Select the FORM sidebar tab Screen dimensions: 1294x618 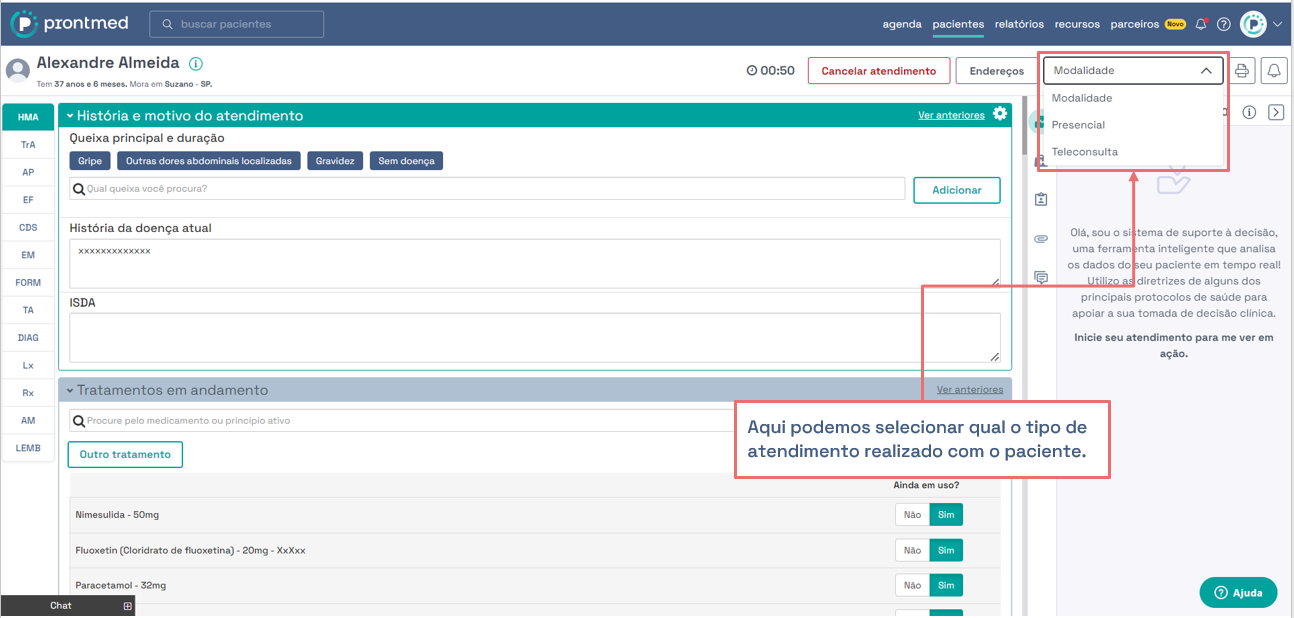pyautogui.click(x=28, y=283)
